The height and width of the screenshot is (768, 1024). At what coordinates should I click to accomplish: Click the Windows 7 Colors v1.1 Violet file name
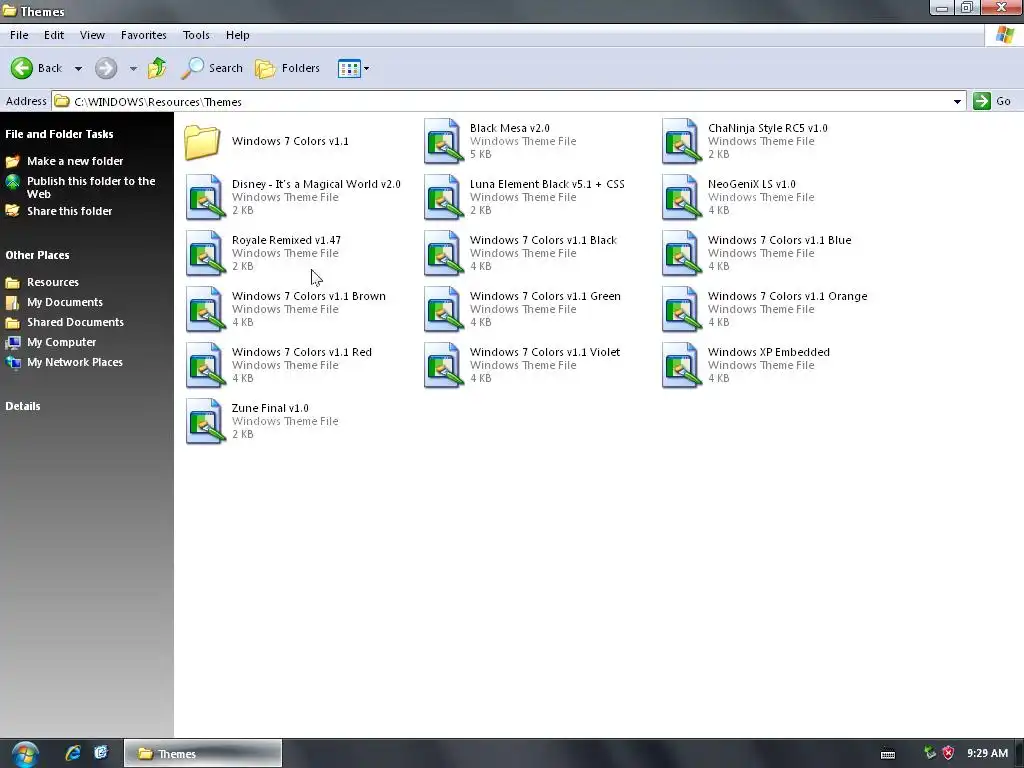(x=545, y=352)
